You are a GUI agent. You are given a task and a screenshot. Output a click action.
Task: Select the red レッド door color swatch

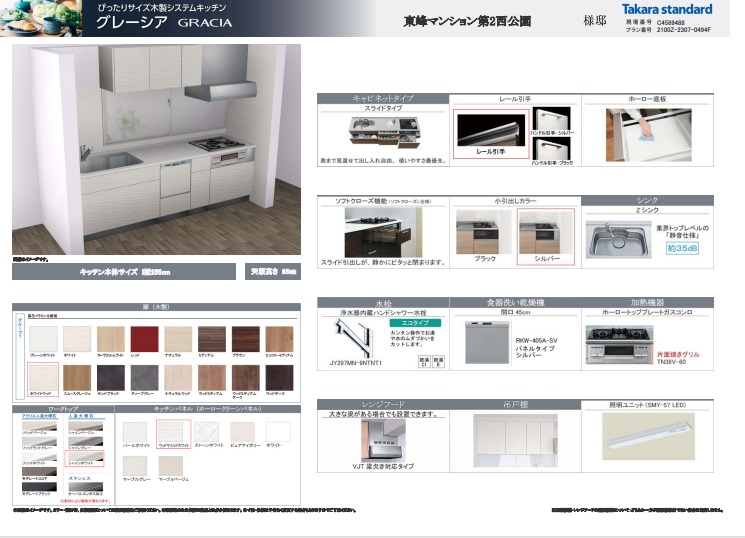144,339
